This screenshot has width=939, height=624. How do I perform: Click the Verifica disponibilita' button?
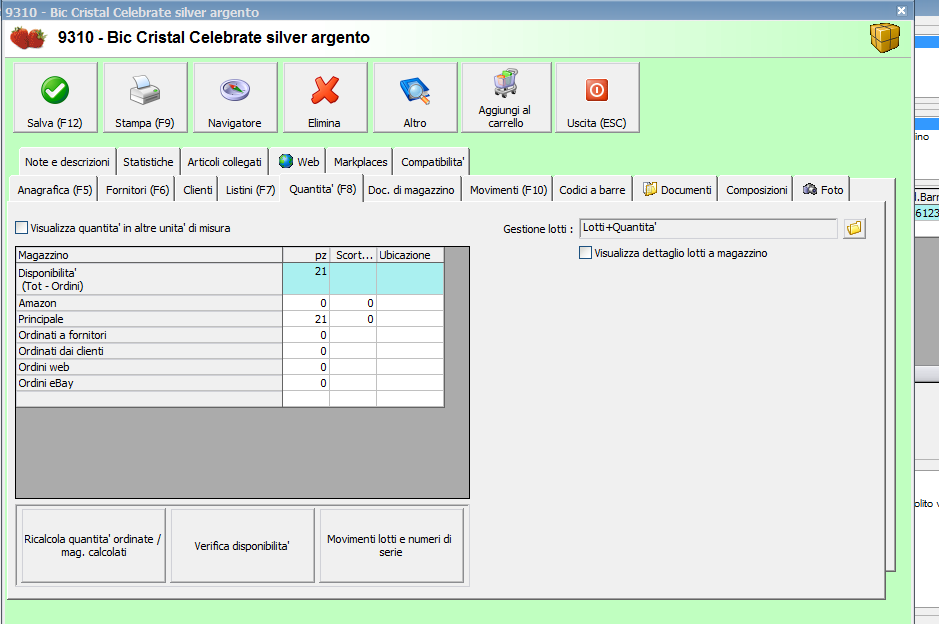(x=242, y=546)
